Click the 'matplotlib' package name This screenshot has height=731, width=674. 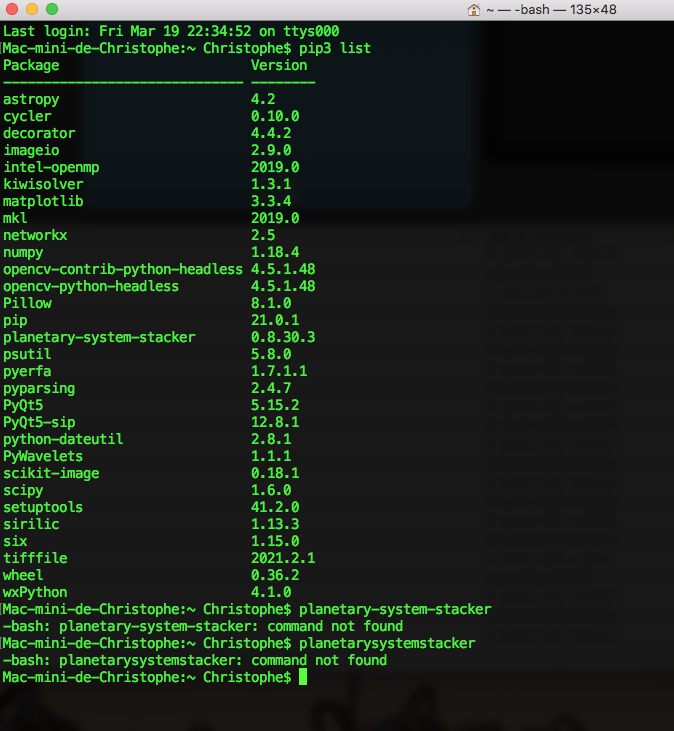click(43, 201)
